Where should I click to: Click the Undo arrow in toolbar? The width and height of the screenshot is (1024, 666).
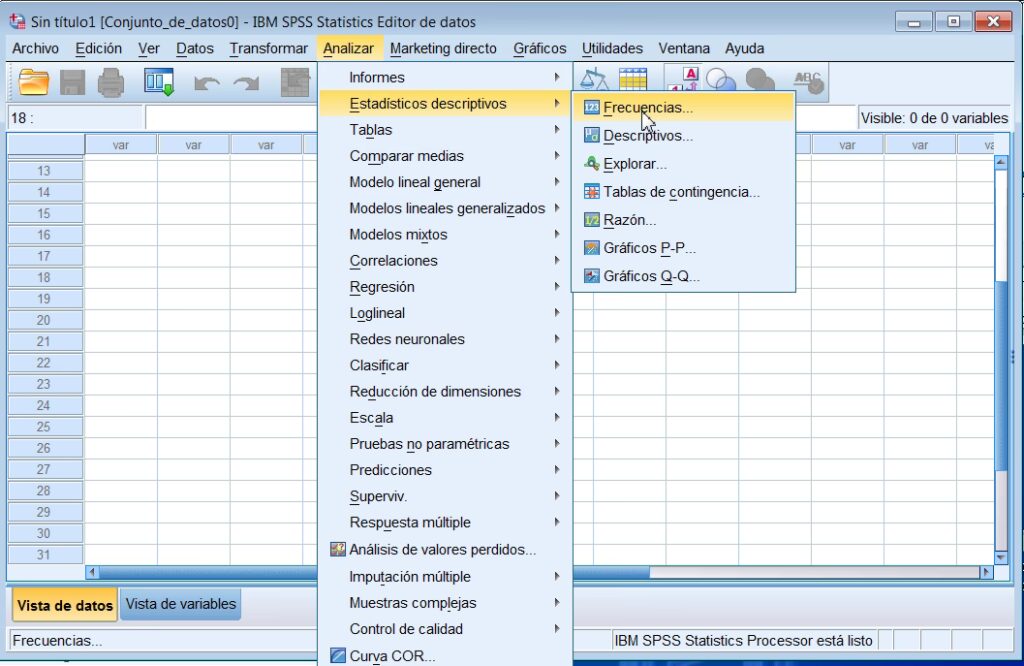point(206,84)
